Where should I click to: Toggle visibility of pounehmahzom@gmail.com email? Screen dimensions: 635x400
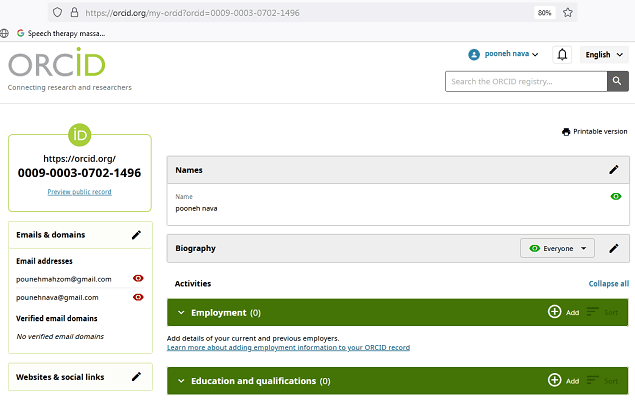pos(138,278)
